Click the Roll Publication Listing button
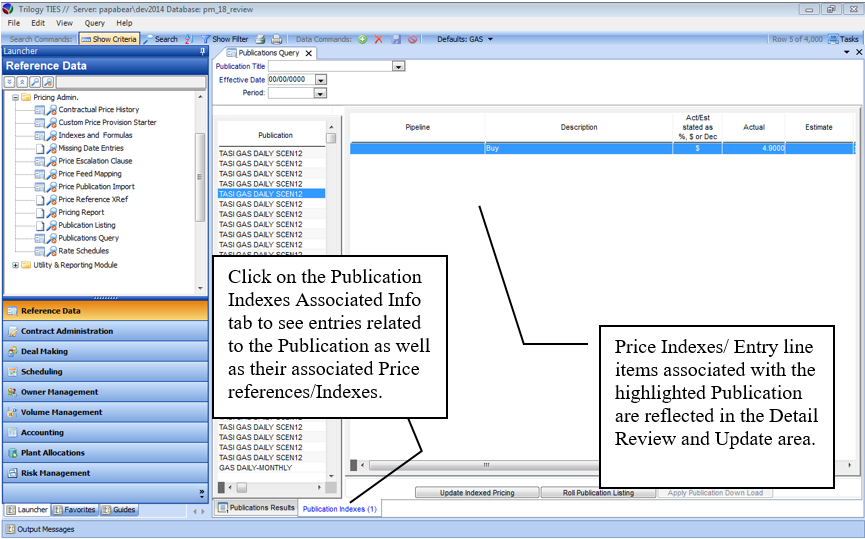Image resolution: width=865 pixels, height=539 pixels. [598, 493]
